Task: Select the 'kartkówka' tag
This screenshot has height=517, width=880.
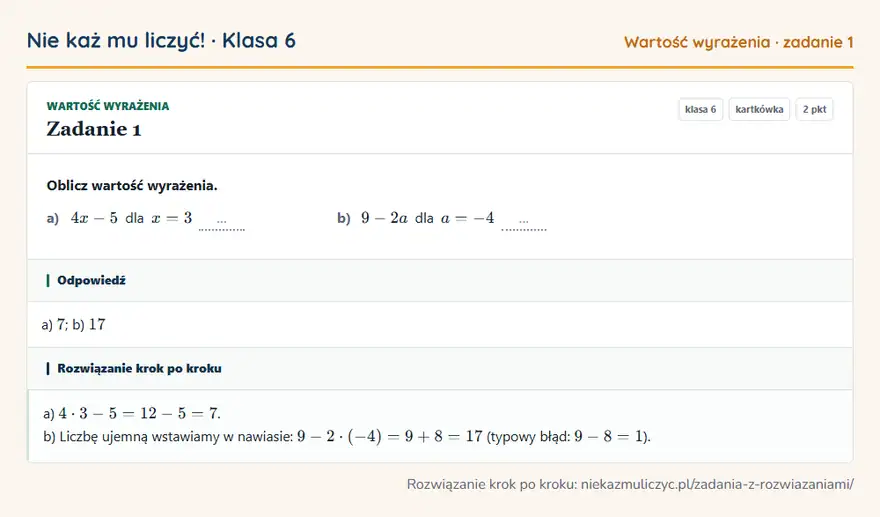Action: point(759,109)
